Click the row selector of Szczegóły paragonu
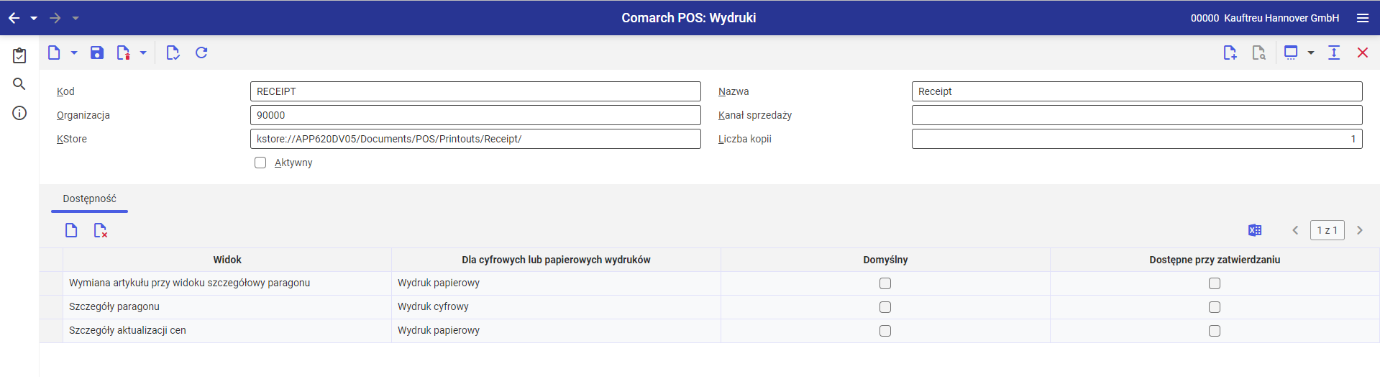The image size is (1380, 377). click(x=51, y=307)
